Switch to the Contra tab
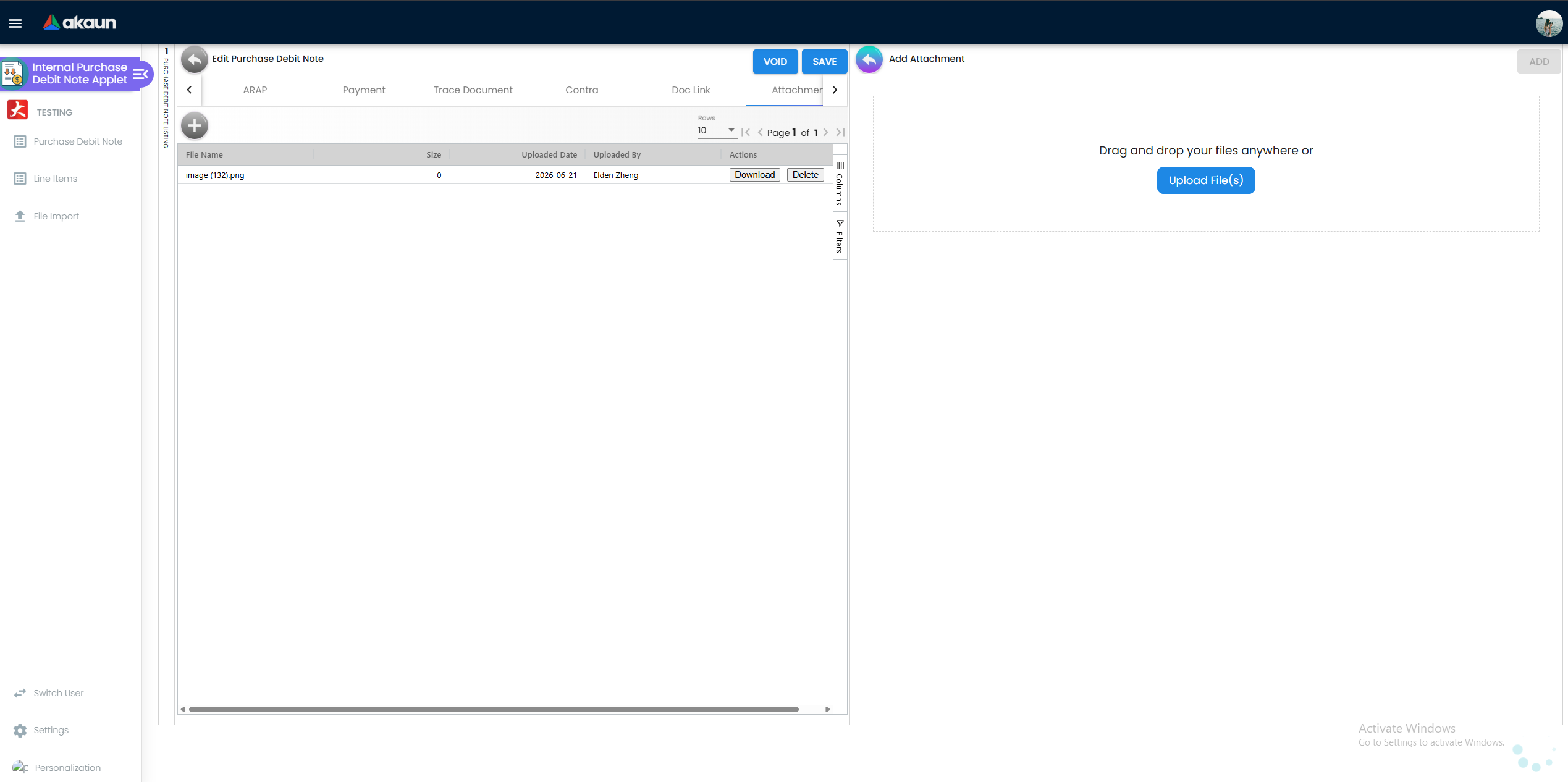Viewport: 1568px width, 782px height. 582,90
